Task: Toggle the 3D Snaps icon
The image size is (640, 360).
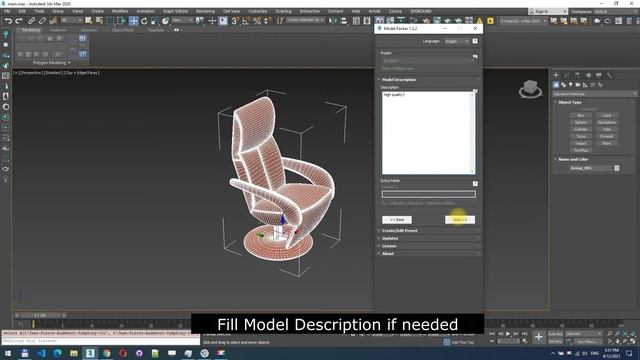Action: pyautogui.click(x=235, y=21)
